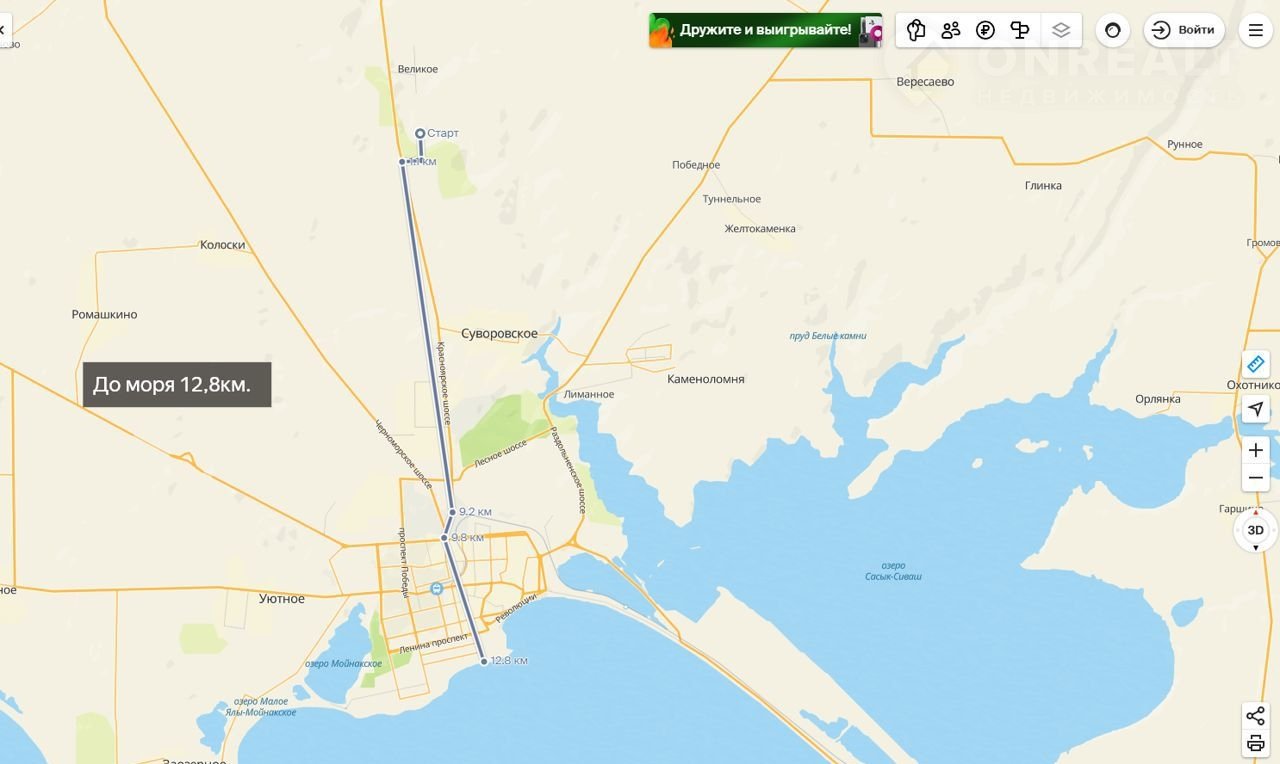
Task: Zoom out with the minus button
Action: coord(1255,479)
